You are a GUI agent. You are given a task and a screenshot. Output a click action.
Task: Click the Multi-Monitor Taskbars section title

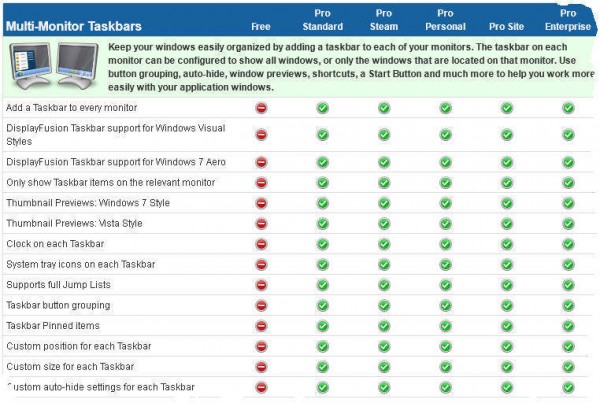[74, 26]
